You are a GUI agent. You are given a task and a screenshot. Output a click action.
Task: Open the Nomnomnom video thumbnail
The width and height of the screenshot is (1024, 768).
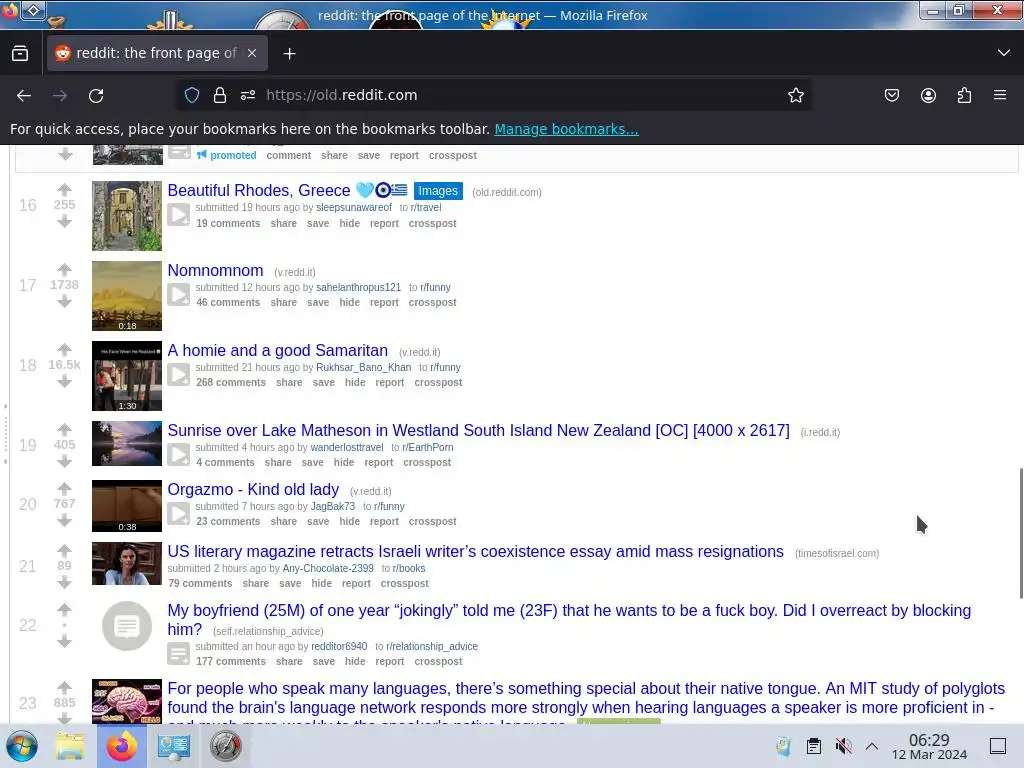(127, 296)
